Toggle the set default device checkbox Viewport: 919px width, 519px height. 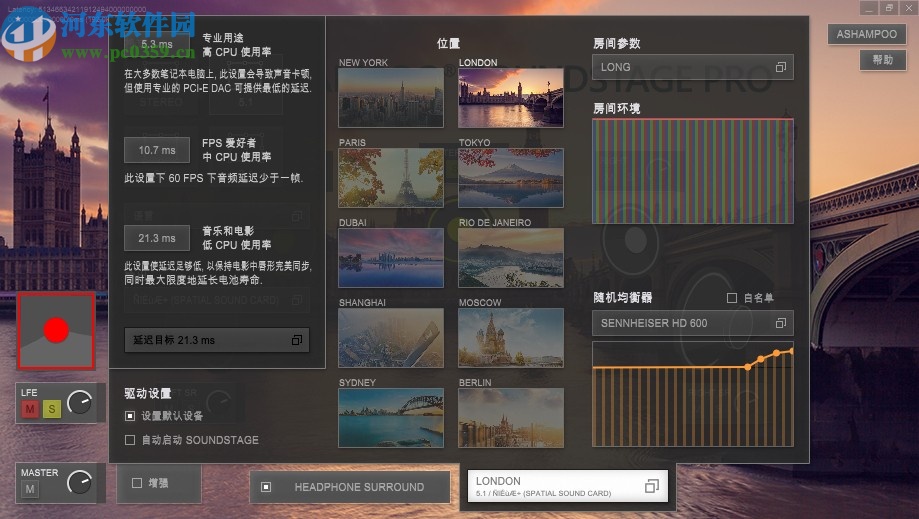click(130, 416)
